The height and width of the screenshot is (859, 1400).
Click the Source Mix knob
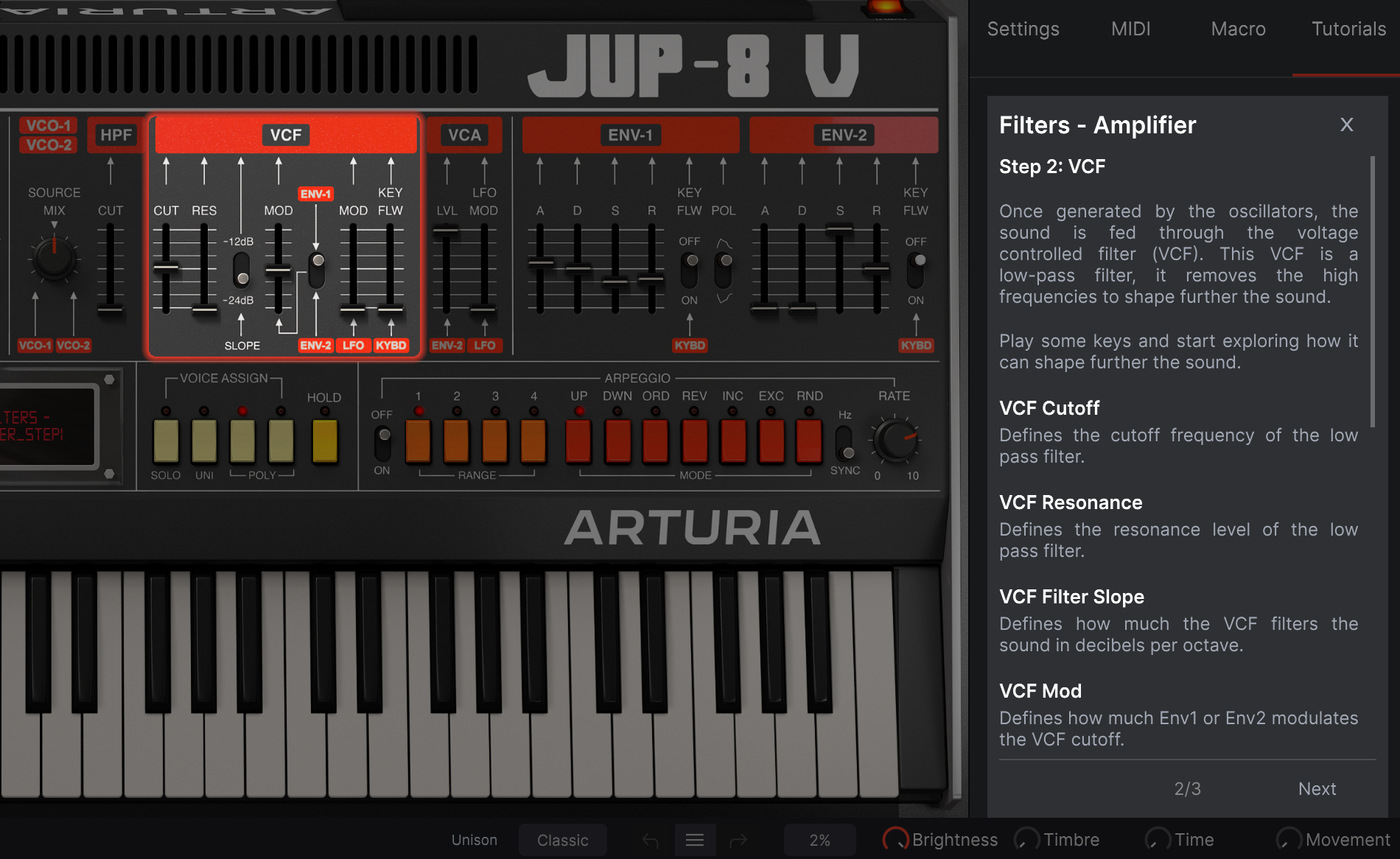pos(55,257)
